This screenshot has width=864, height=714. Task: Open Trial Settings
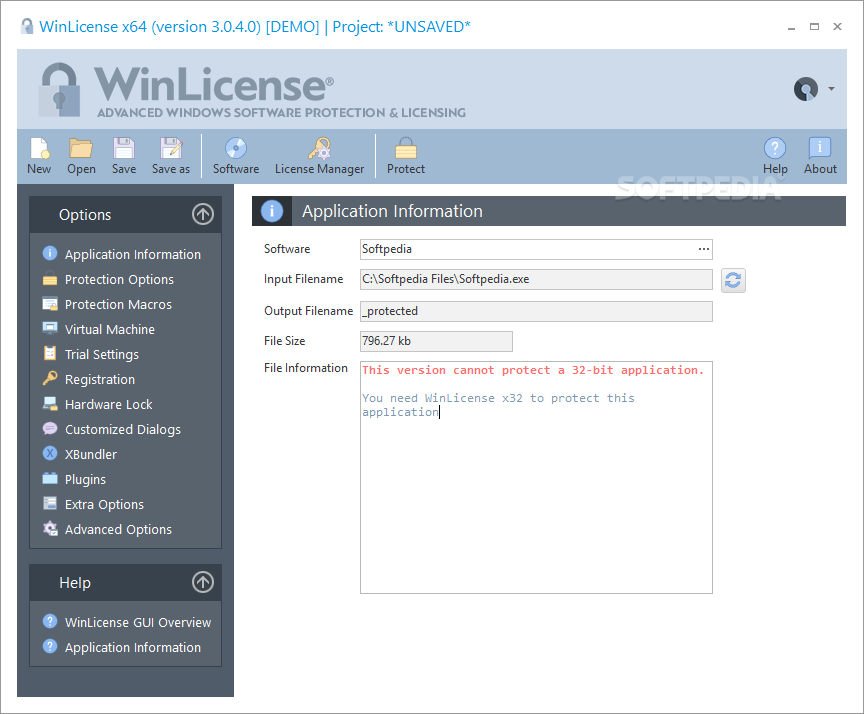click(101, 354)
